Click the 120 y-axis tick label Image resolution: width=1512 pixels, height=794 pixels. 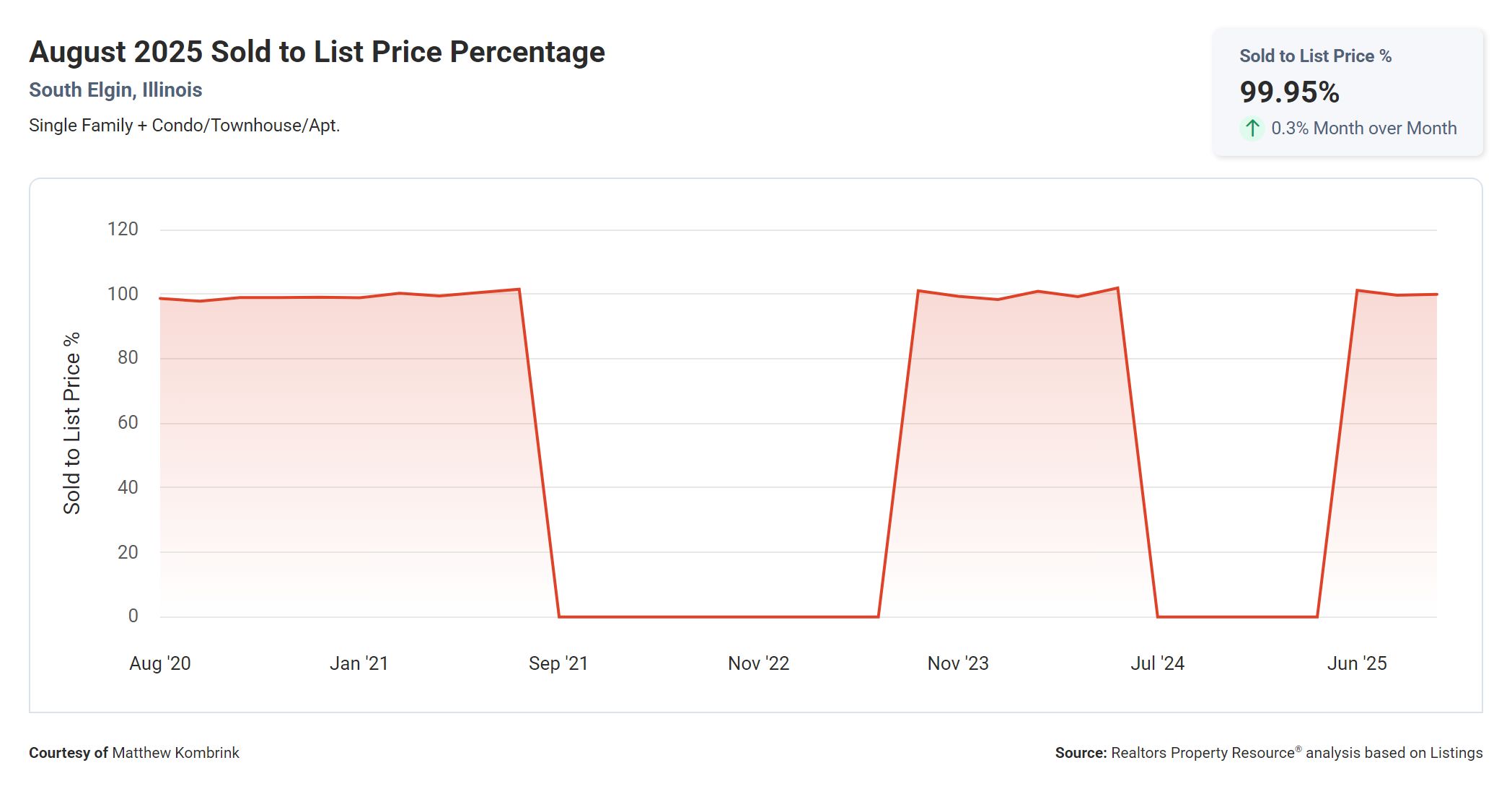[x=123, y=230]
